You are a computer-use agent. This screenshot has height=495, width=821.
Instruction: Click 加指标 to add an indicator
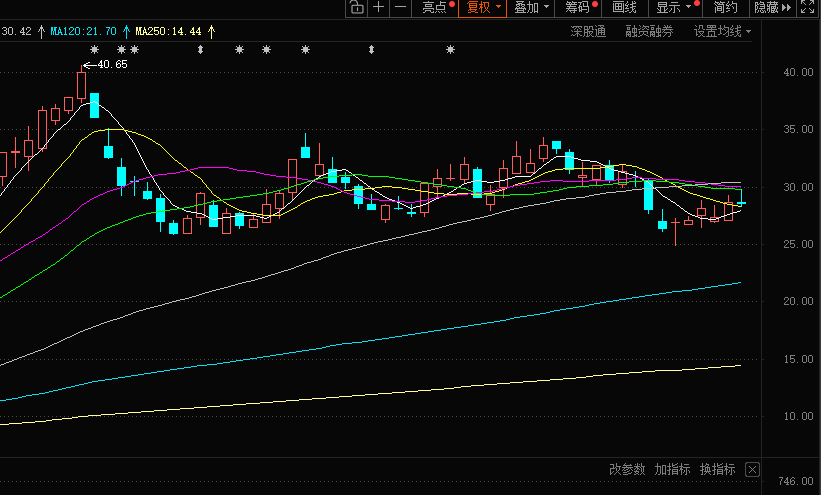672,469
